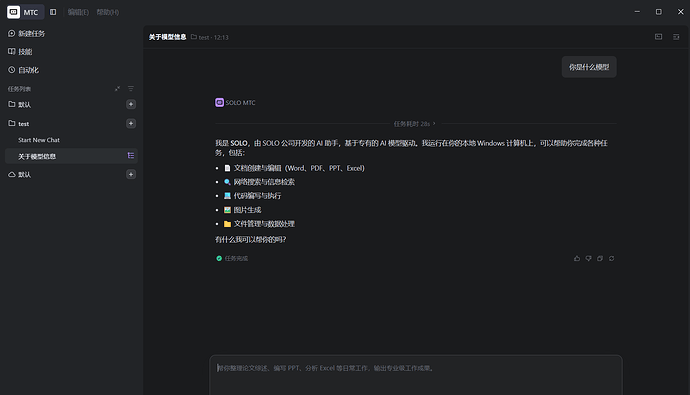Click the 图片生成 bullet text
The height and width of the screenshot is (395, 690).
247,210
